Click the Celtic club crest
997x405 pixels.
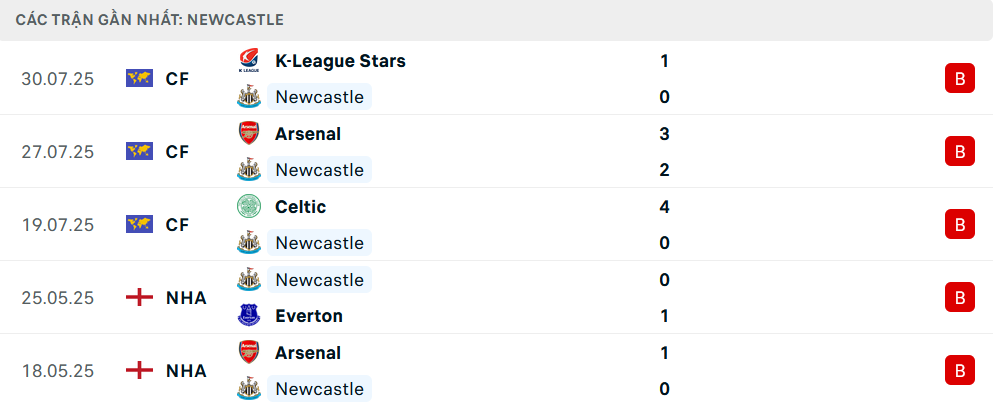coord(249,207)
